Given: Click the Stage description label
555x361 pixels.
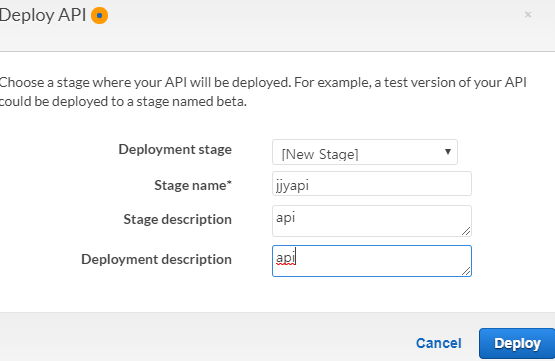Looking at the screenshot, I should [178, 219].
